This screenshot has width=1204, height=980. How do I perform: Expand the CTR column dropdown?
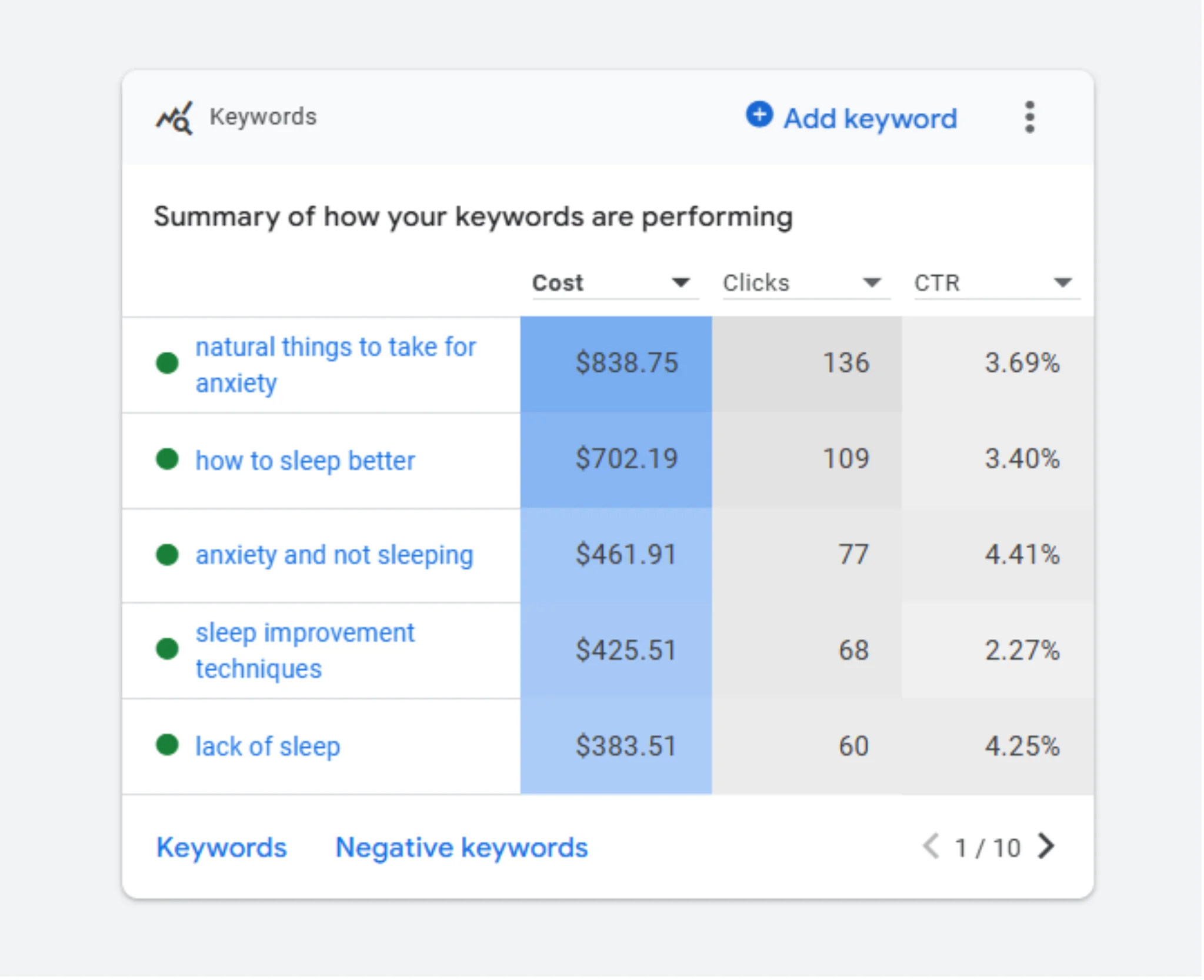tap(1062, 283)
